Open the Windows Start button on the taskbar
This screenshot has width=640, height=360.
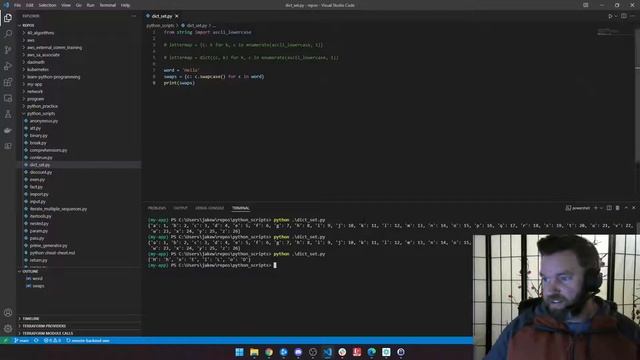(240, 352)
